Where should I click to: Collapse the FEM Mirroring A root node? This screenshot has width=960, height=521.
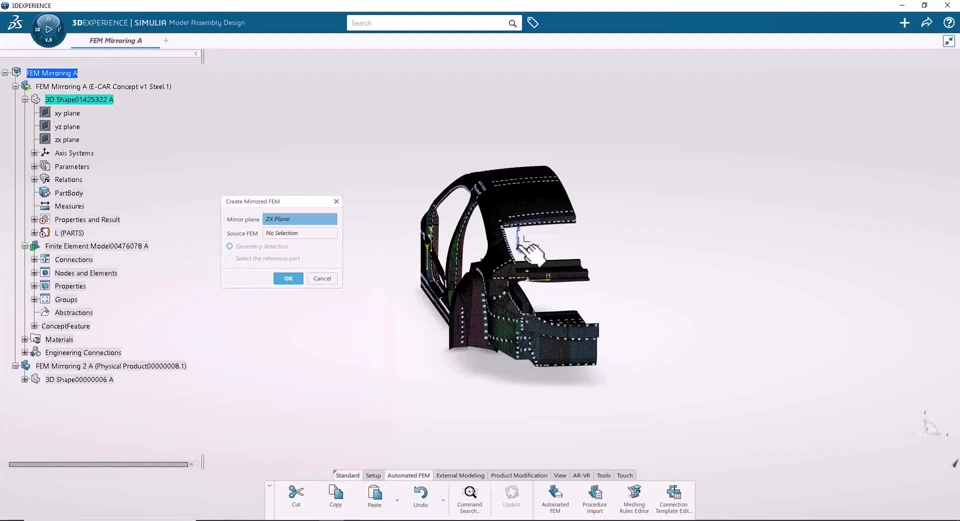point(5,73)
